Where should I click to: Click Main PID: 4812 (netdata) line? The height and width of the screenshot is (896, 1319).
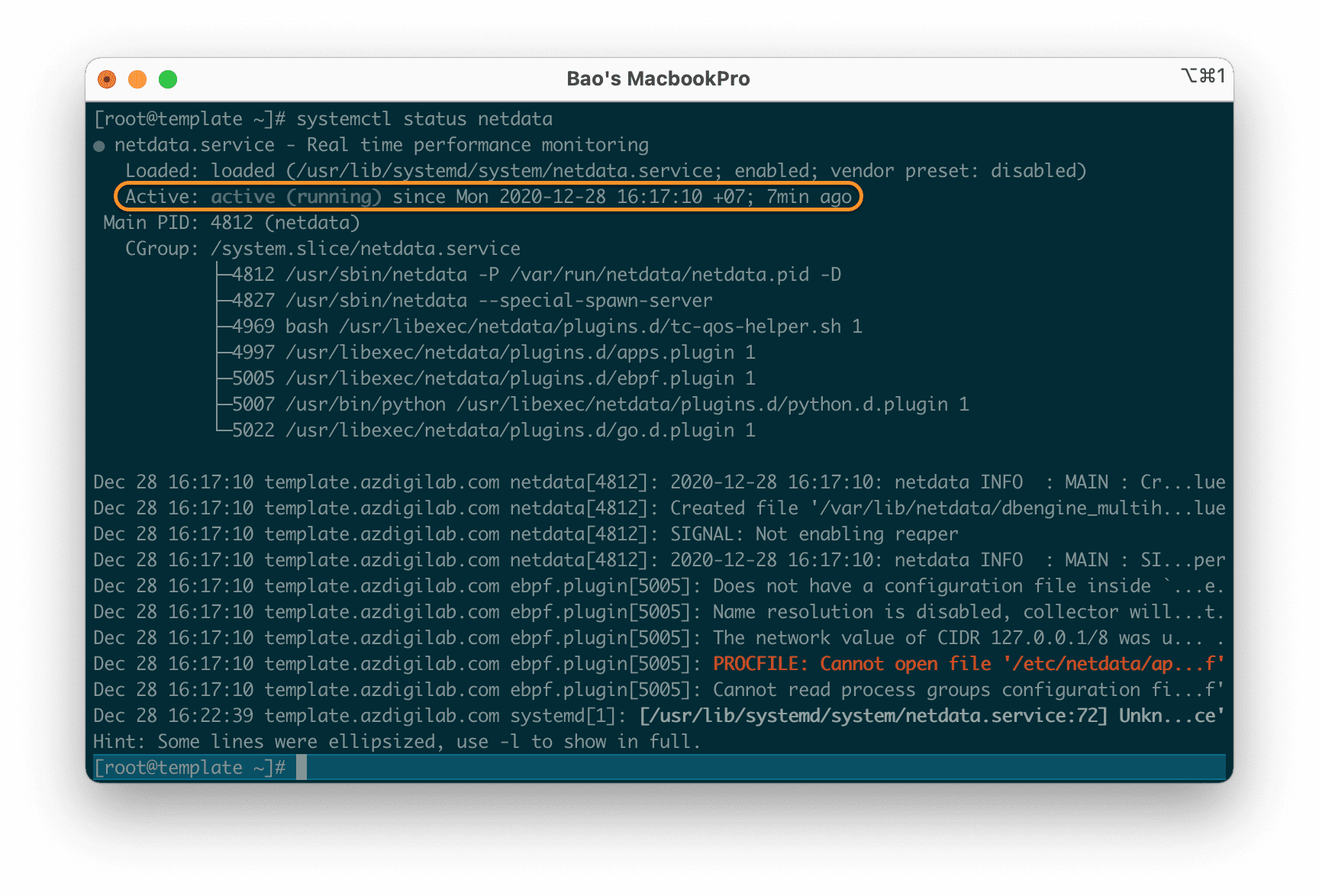tap(231, 223)
